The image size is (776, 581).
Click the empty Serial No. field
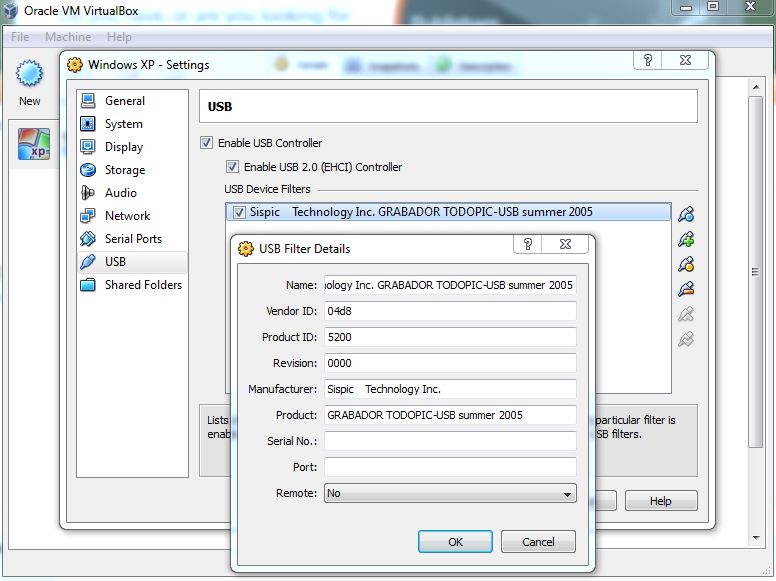(x=450, y=441)
